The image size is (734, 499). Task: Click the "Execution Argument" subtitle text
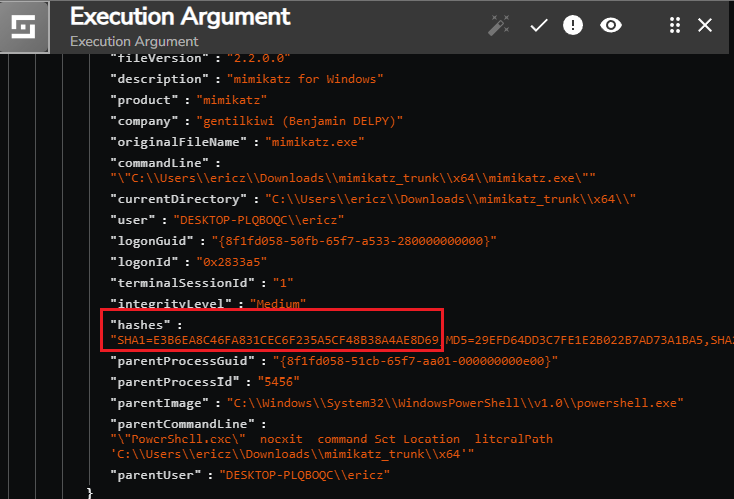(x=134, y=42)
